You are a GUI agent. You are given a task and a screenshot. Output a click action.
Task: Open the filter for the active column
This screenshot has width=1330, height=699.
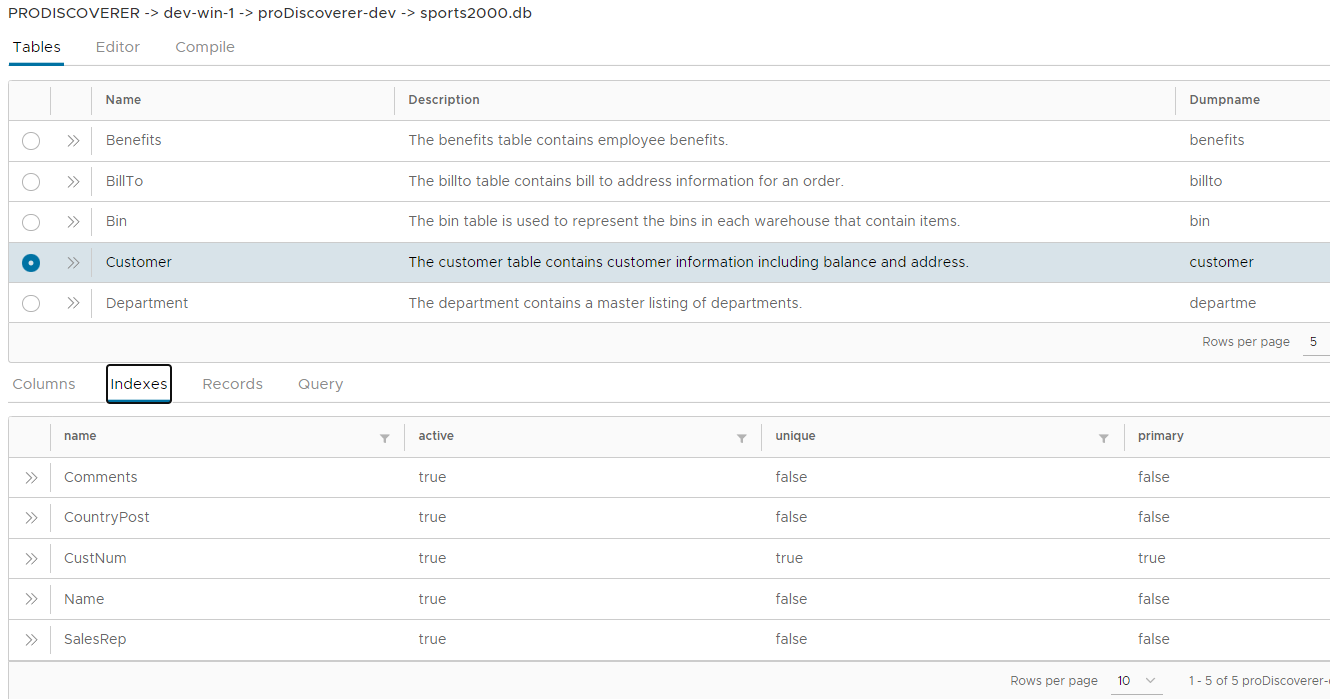coord(741,437)
